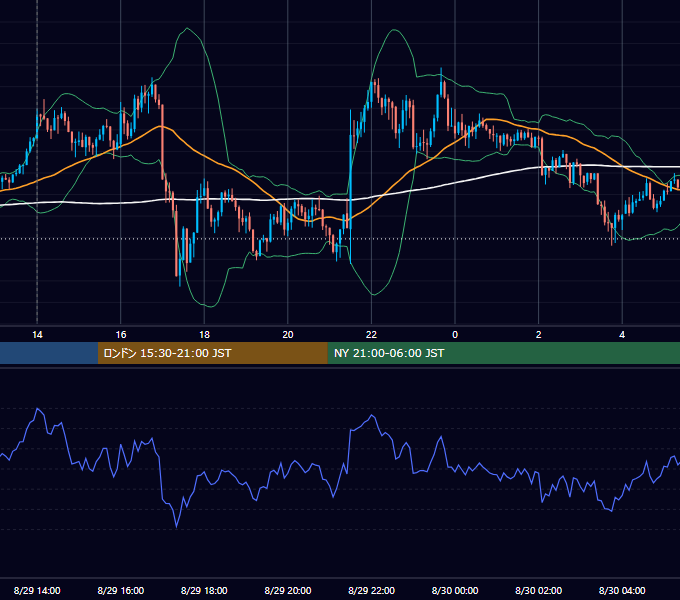The width and height of the screenshot is (680, 600).
Task: Click the London 15:30-21:00 JST session bar
Action: [212, 353]
